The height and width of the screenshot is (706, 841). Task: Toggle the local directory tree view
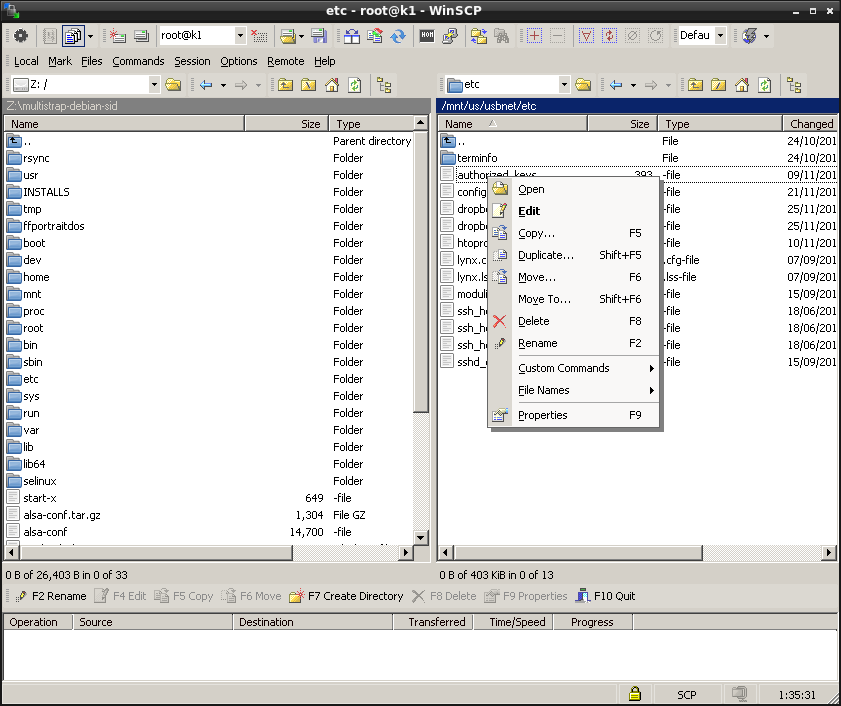pyautogui.click(x=384, y=85)
